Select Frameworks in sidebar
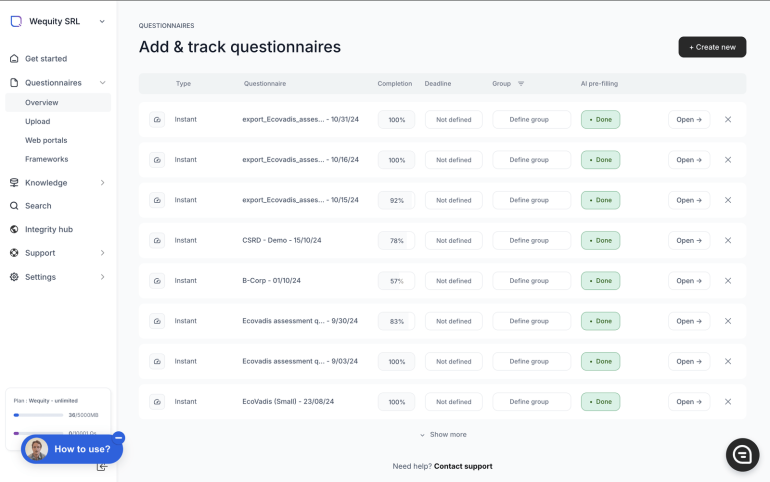Screen dimensions: 770x482 (46, 159)
